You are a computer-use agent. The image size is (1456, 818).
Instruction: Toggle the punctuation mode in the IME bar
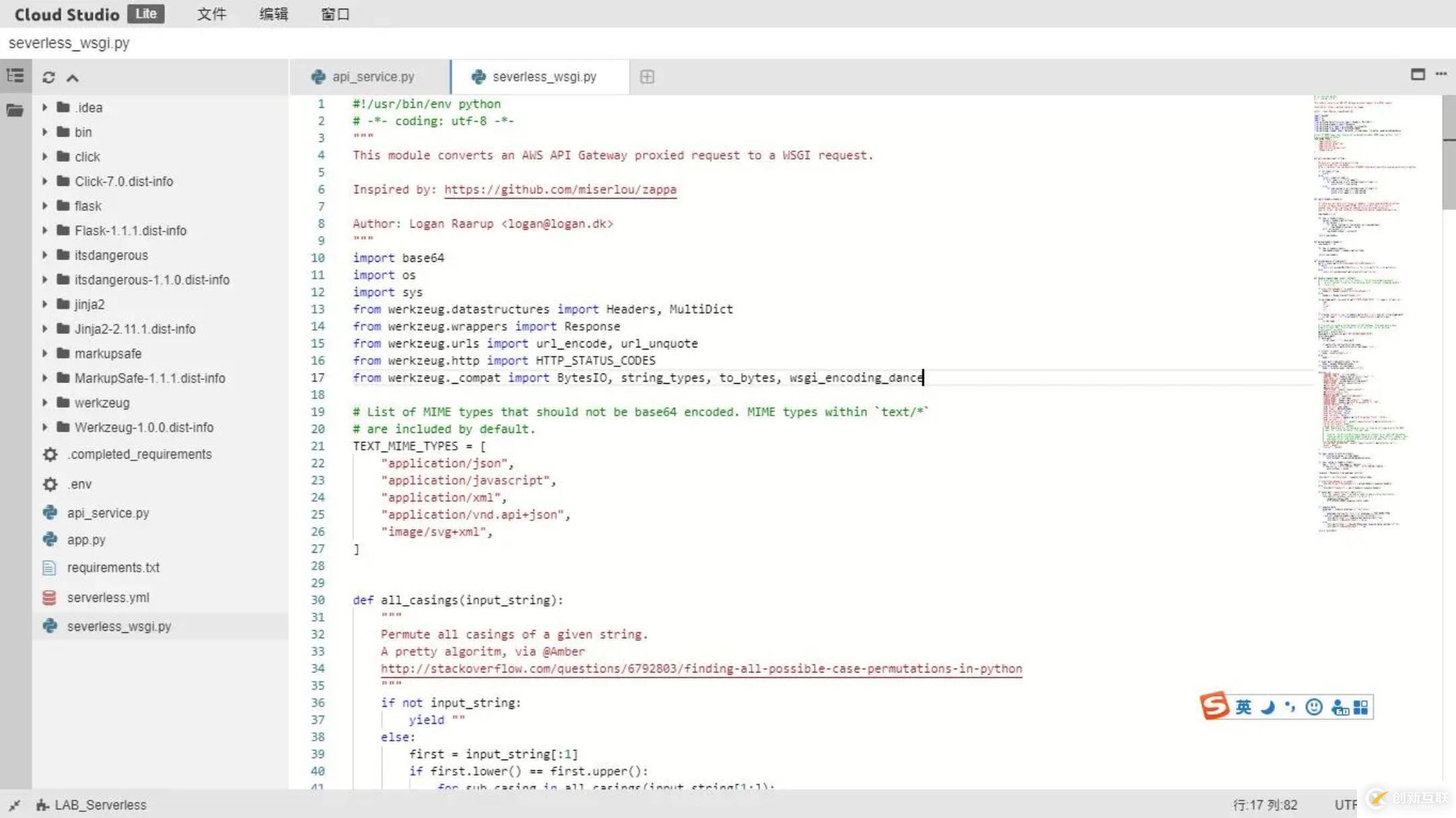[x=1290, y=707]
